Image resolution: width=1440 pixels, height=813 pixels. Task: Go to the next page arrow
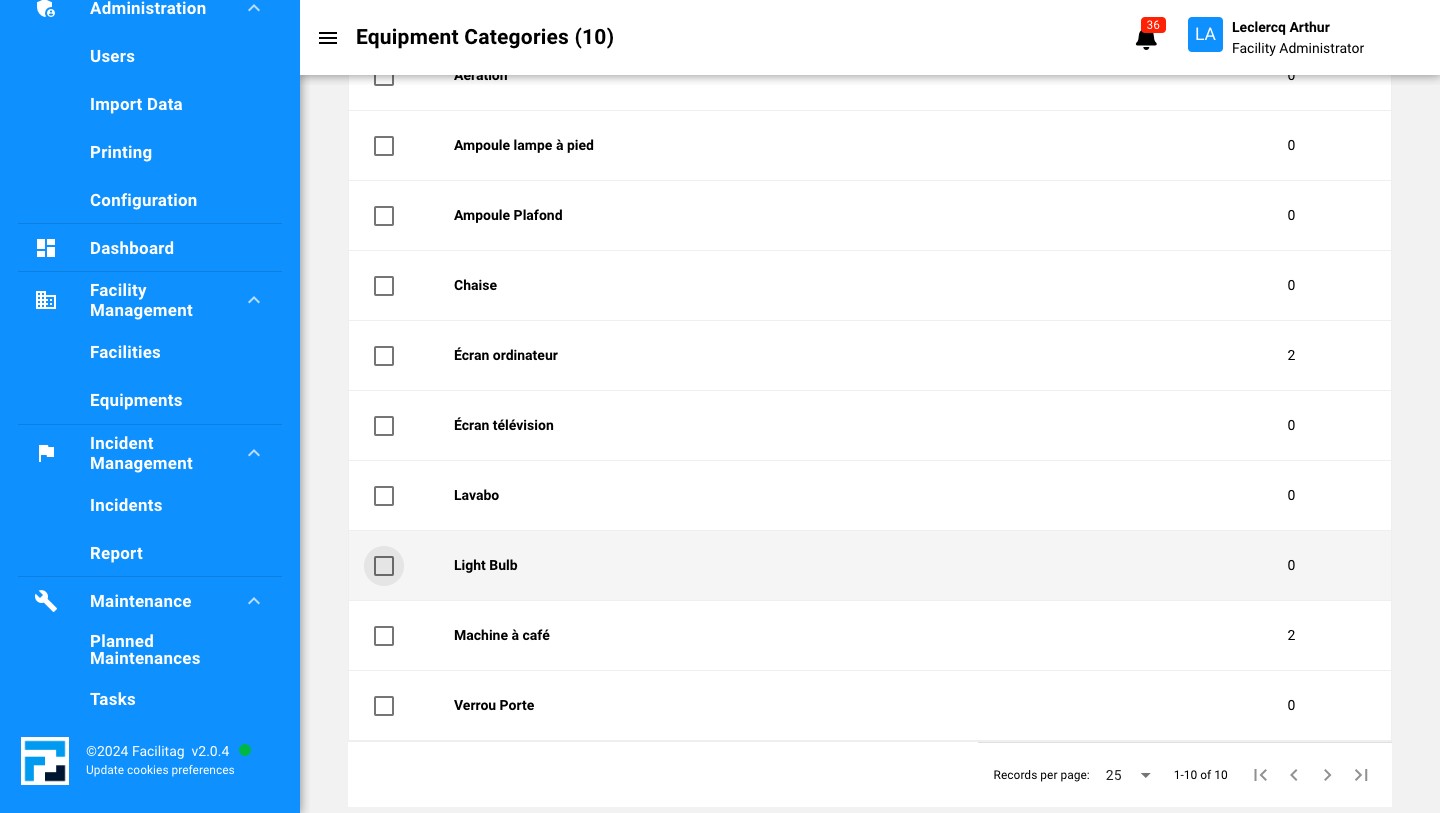(1327, 775)
